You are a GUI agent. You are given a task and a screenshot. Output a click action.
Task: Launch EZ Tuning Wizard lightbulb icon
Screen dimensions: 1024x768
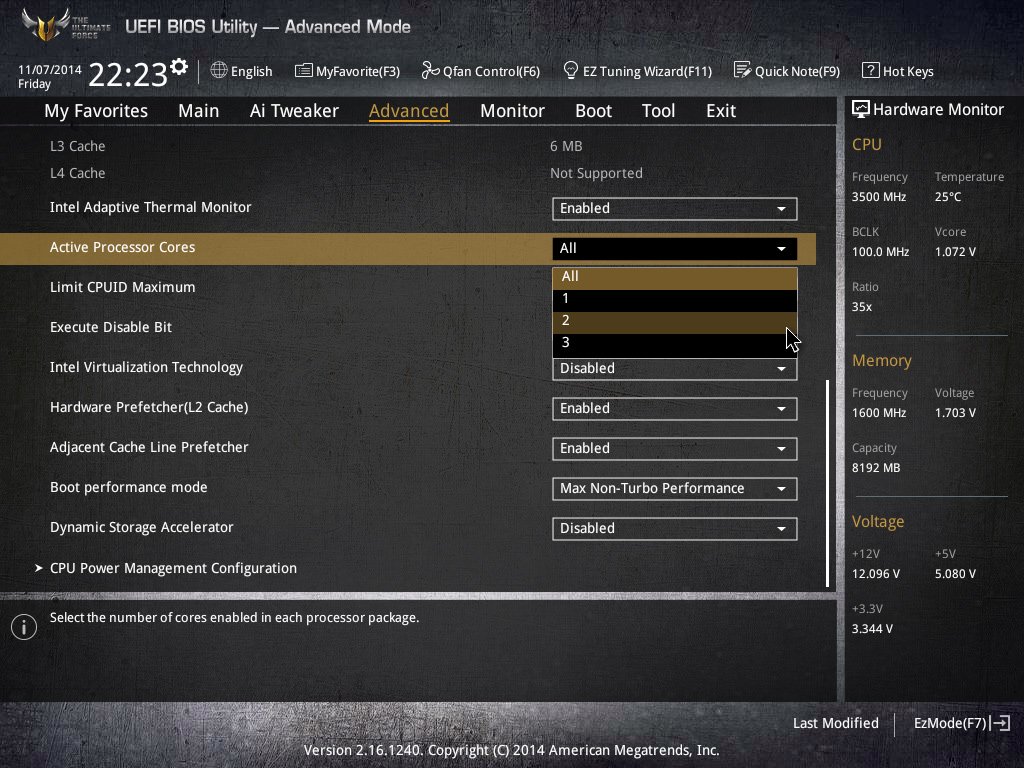(571, 70)
